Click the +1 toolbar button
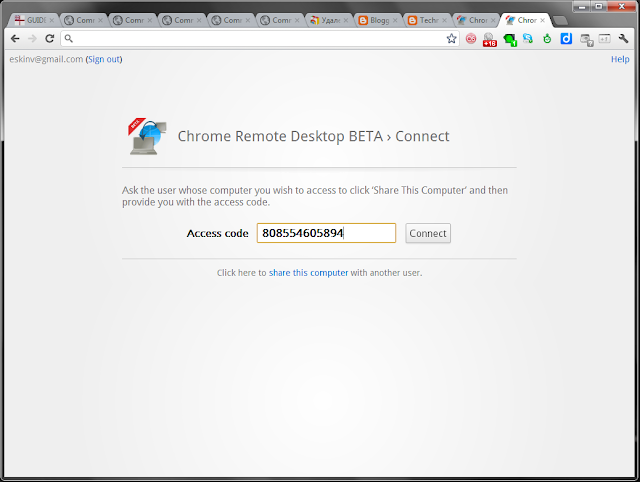Viewport: 640px width, 482px height. (604, 38)
